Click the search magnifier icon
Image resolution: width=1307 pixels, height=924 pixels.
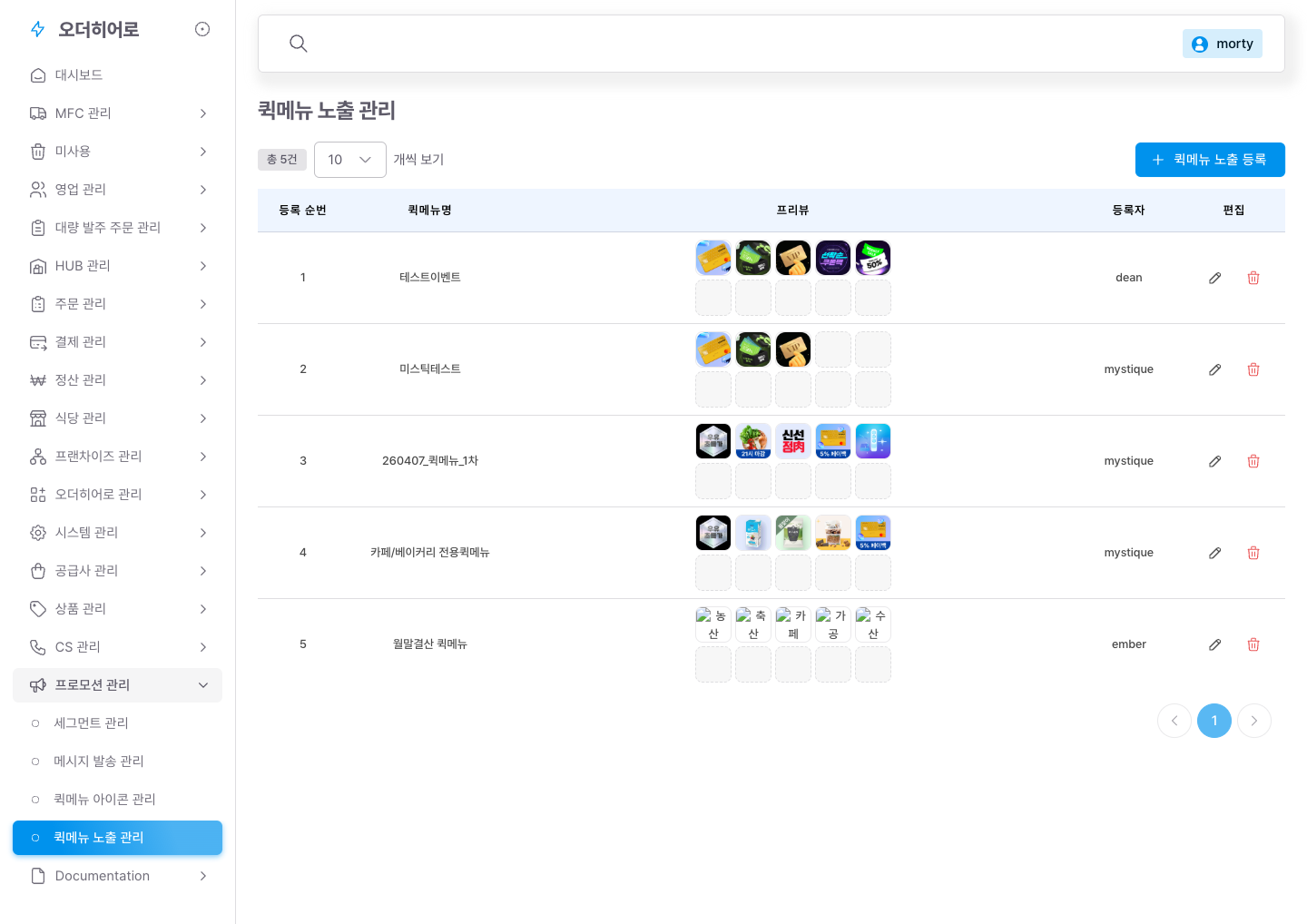(x=298, y=44)
